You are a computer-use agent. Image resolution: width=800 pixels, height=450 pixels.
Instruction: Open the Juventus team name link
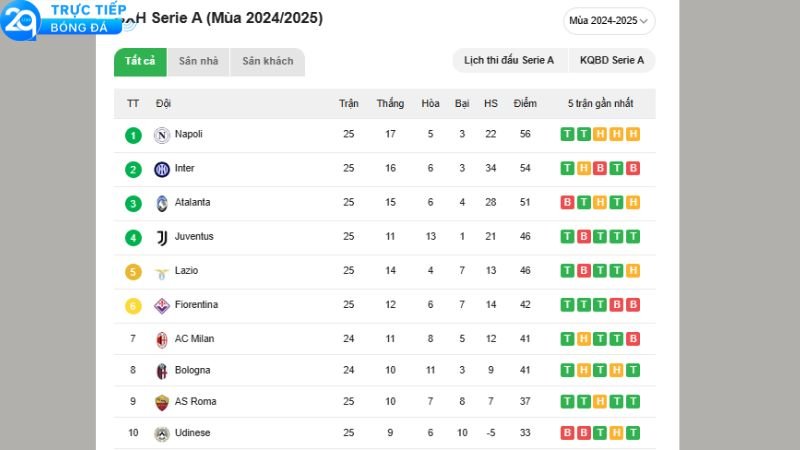pyautogui.click(x=194, y=236)
